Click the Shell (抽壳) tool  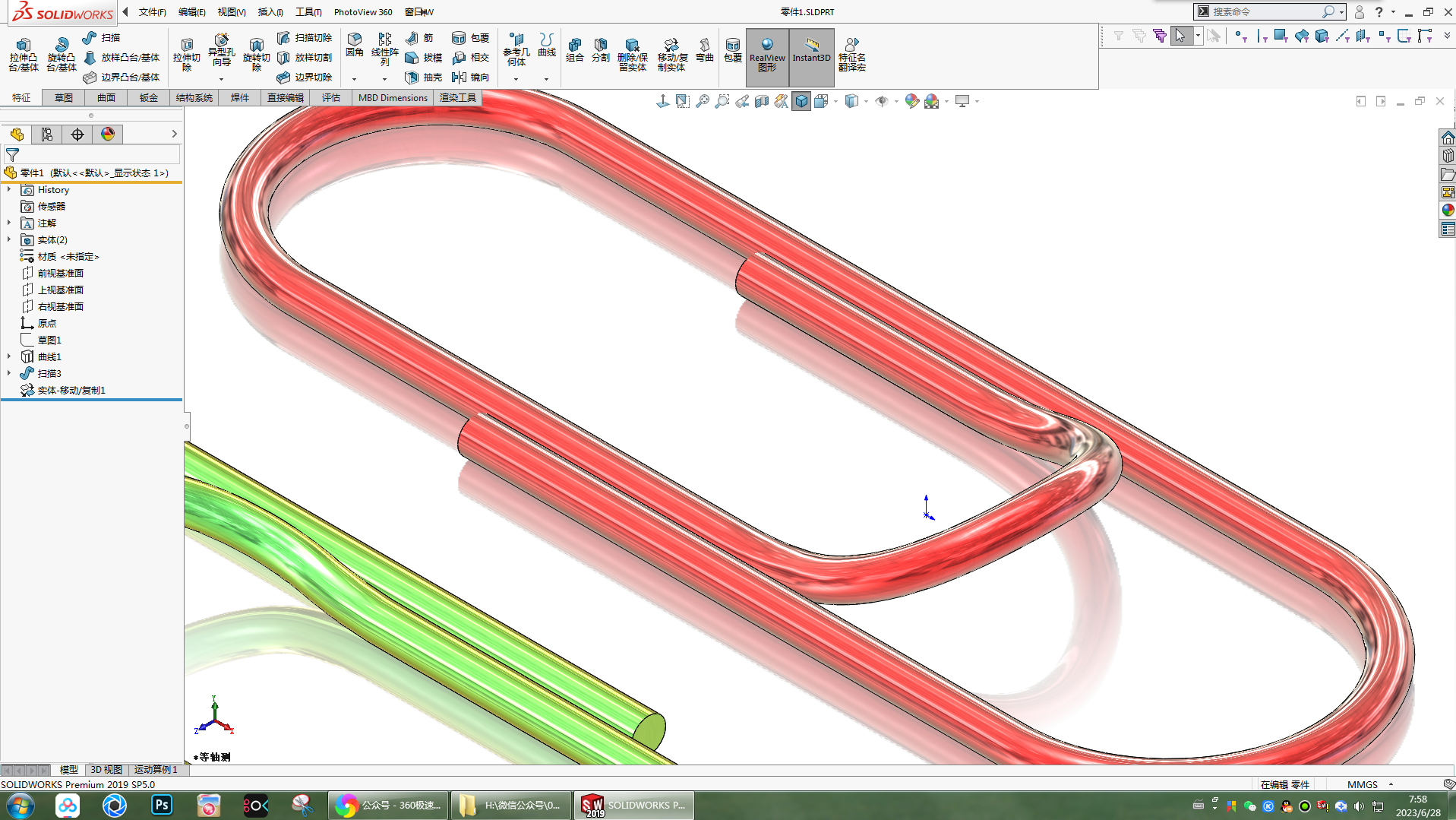click(x=424, y=77)
